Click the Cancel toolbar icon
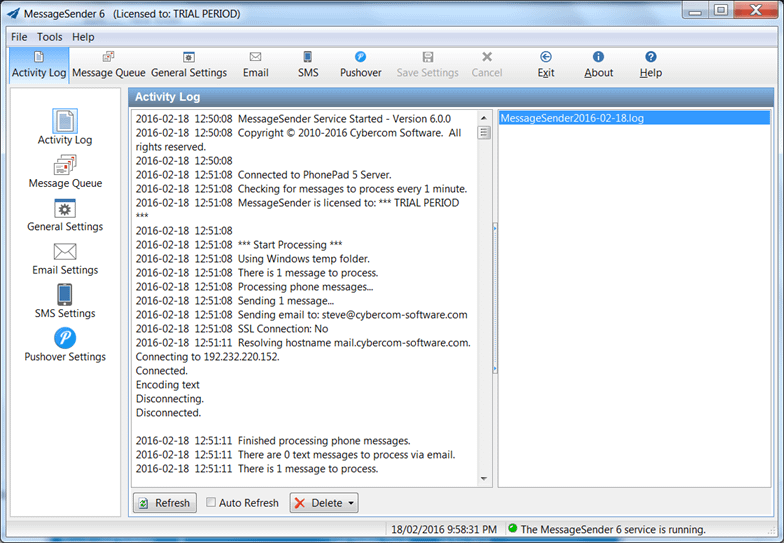 (x=486, y=57)
